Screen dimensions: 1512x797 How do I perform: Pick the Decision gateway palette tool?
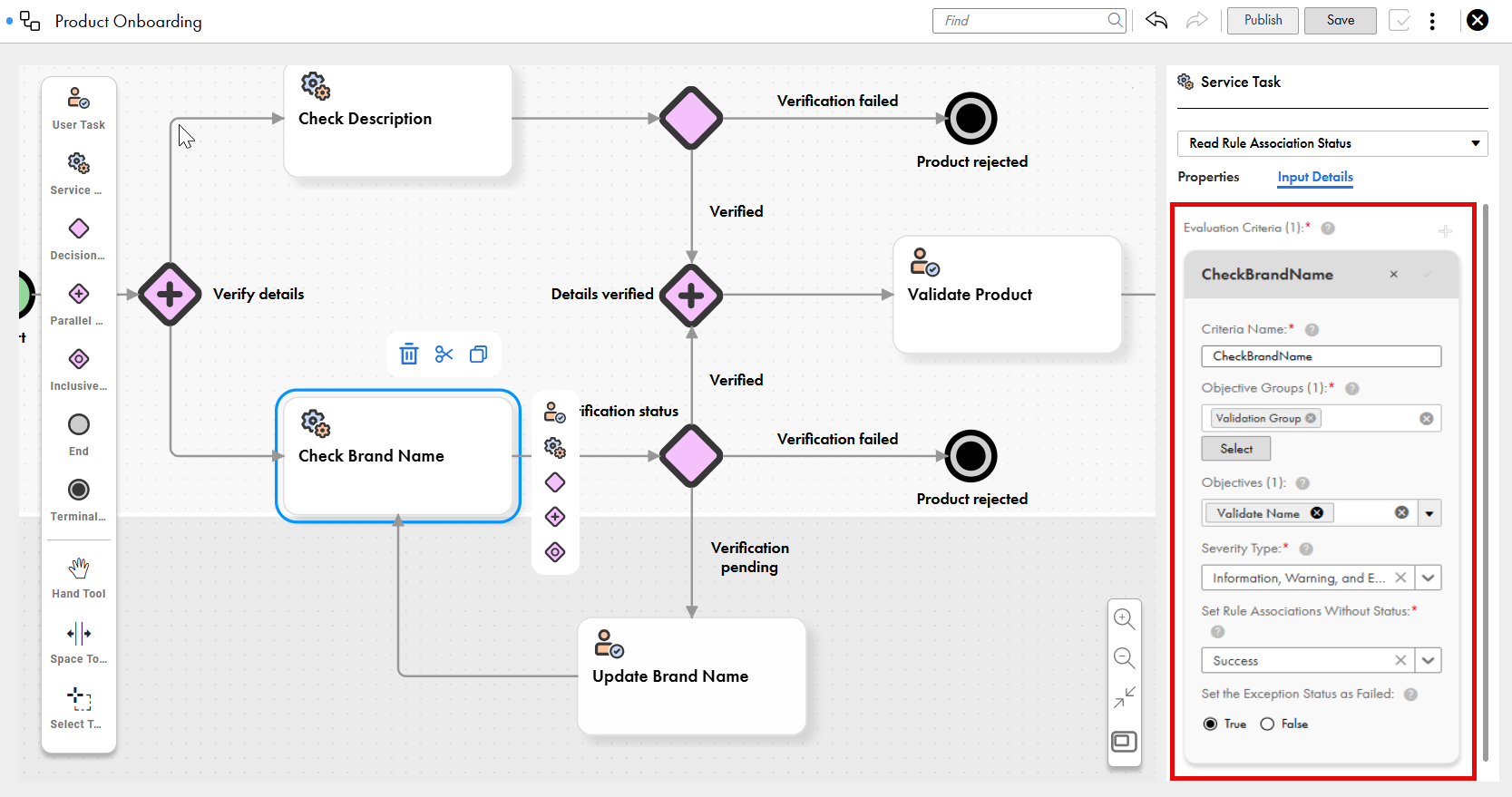[x=79, y=238]
